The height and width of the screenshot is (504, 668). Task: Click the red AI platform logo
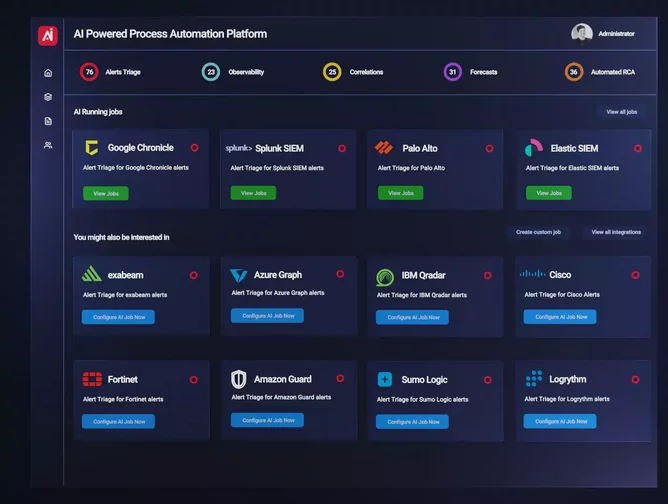click(x=48, y=35)
